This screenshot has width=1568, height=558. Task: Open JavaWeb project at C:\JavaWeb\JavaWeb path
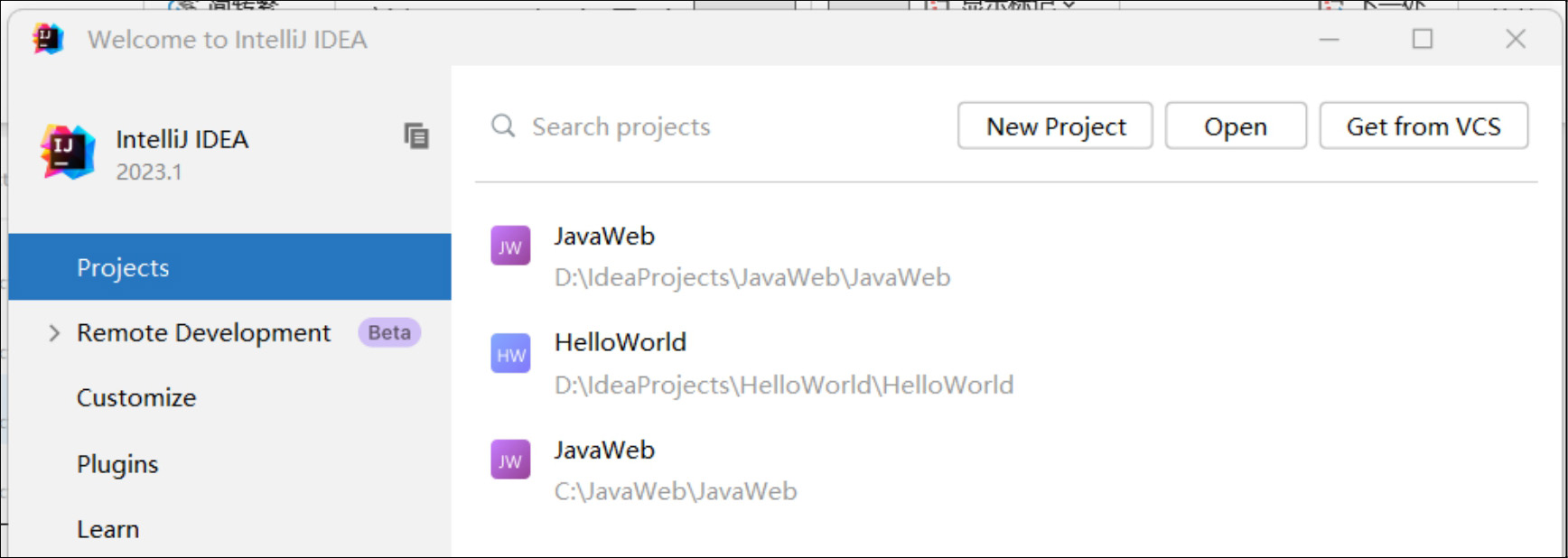click(x=676, y=490)
